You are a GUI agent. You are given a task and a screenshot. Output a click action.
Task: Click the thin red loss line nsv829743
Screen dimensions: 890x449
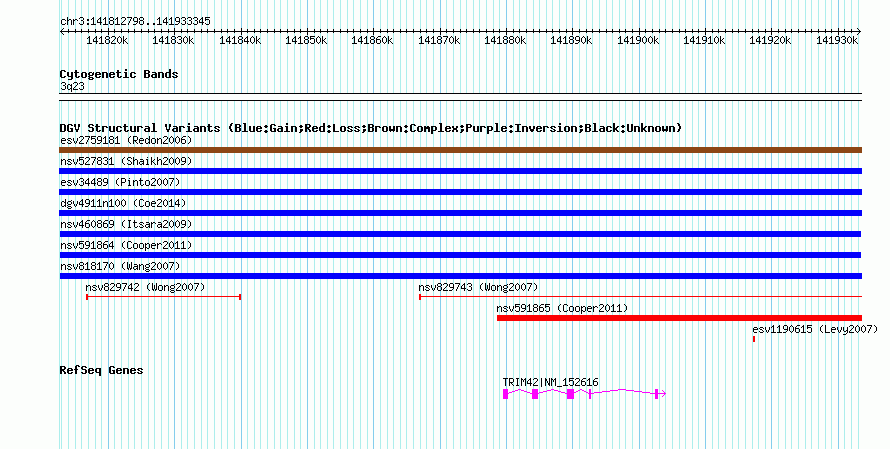640,296
